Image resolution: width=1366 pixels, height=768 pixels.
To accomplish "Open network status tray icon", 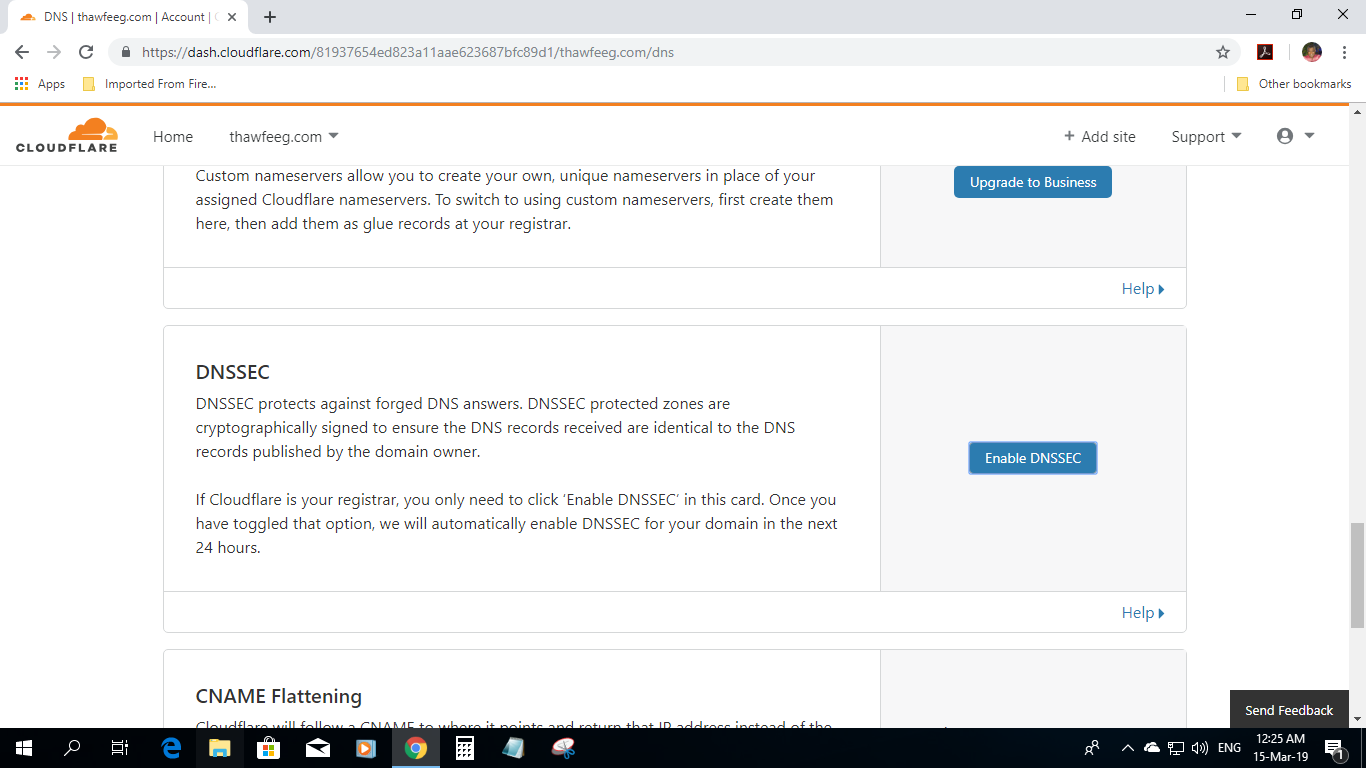I will tap(1177, 748).
